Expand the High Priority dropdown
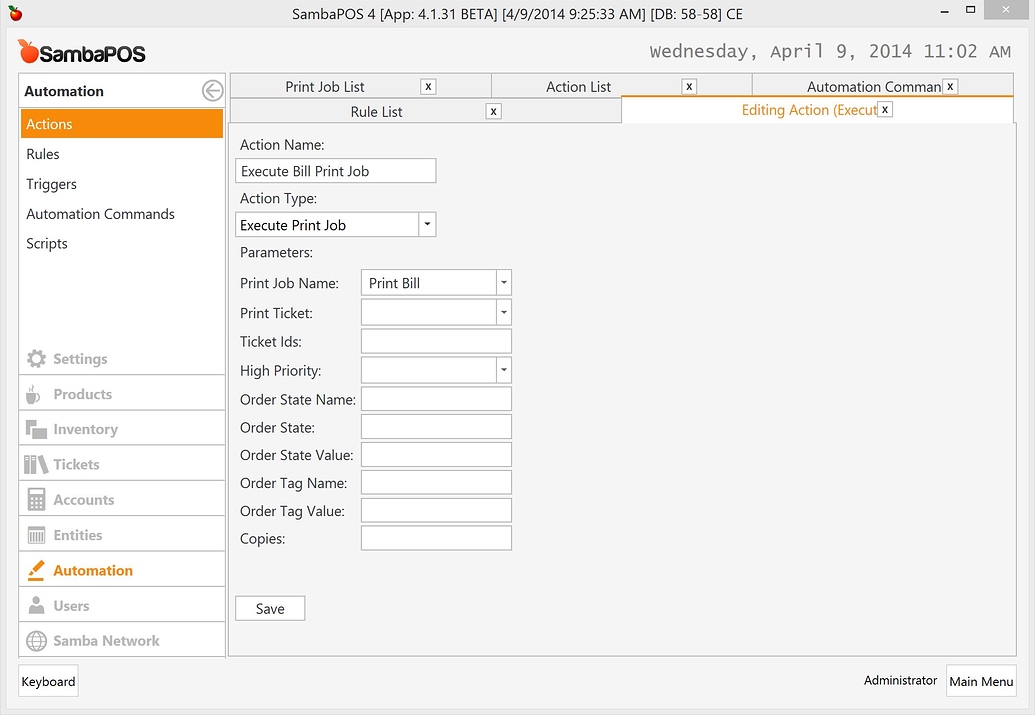The width and height of the screenshot is (1035, 715). tap(504, 369)
